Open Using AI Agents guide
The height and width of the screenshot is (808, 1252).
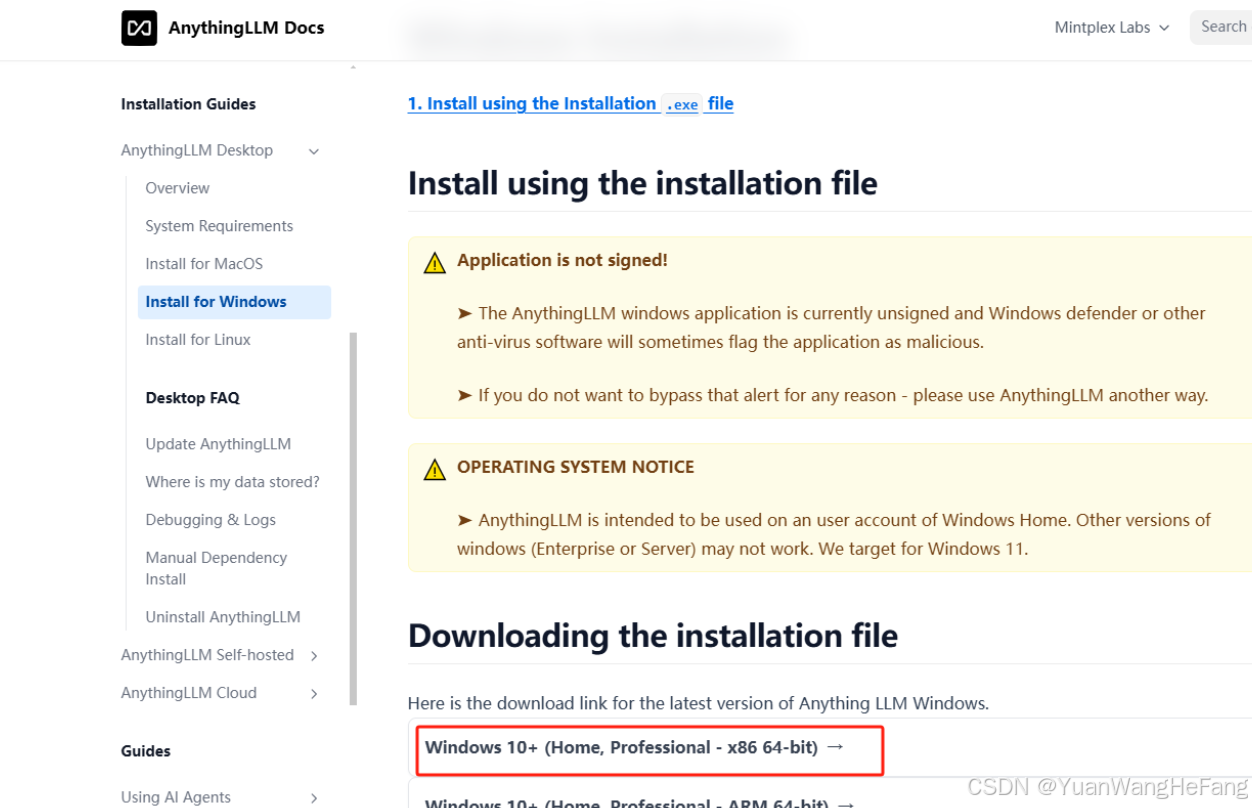pyautogui.click(x=176, y=797)
